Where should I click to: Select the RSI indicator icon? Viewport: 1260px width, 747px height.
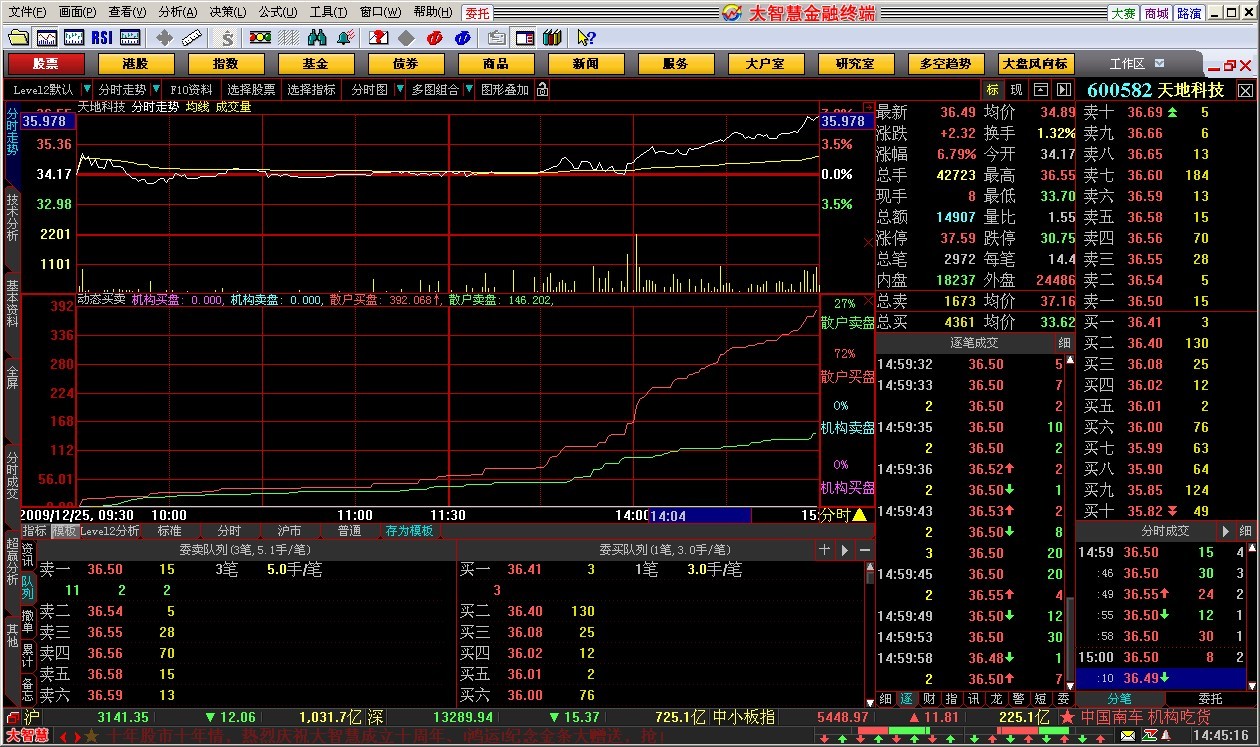click(101, 38)
